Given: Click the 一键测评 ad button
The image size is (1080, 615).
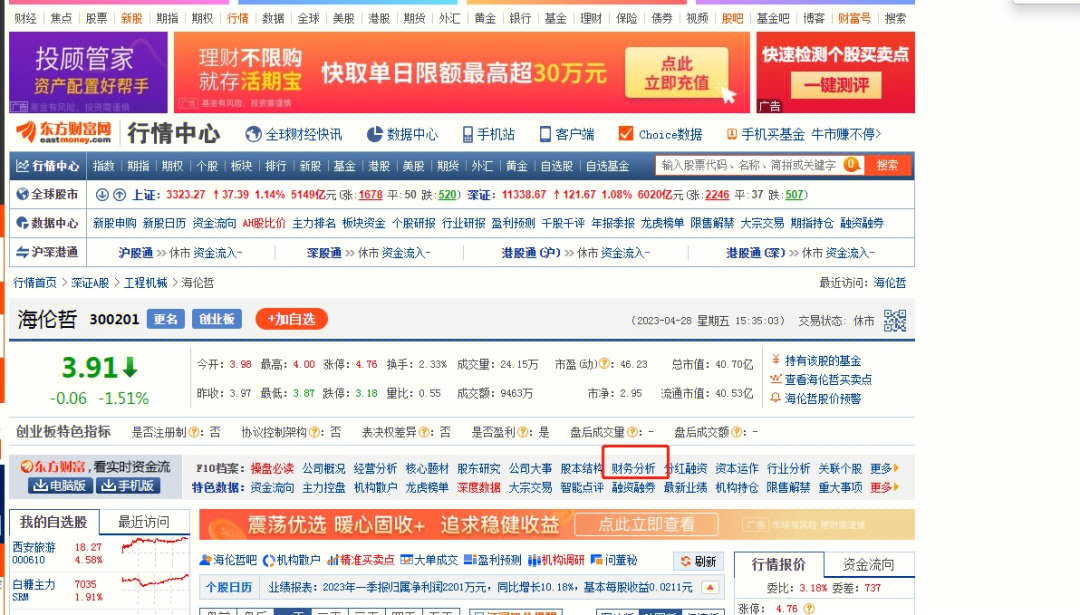Looking at the screenshot, I should click(x=836, y=85).
